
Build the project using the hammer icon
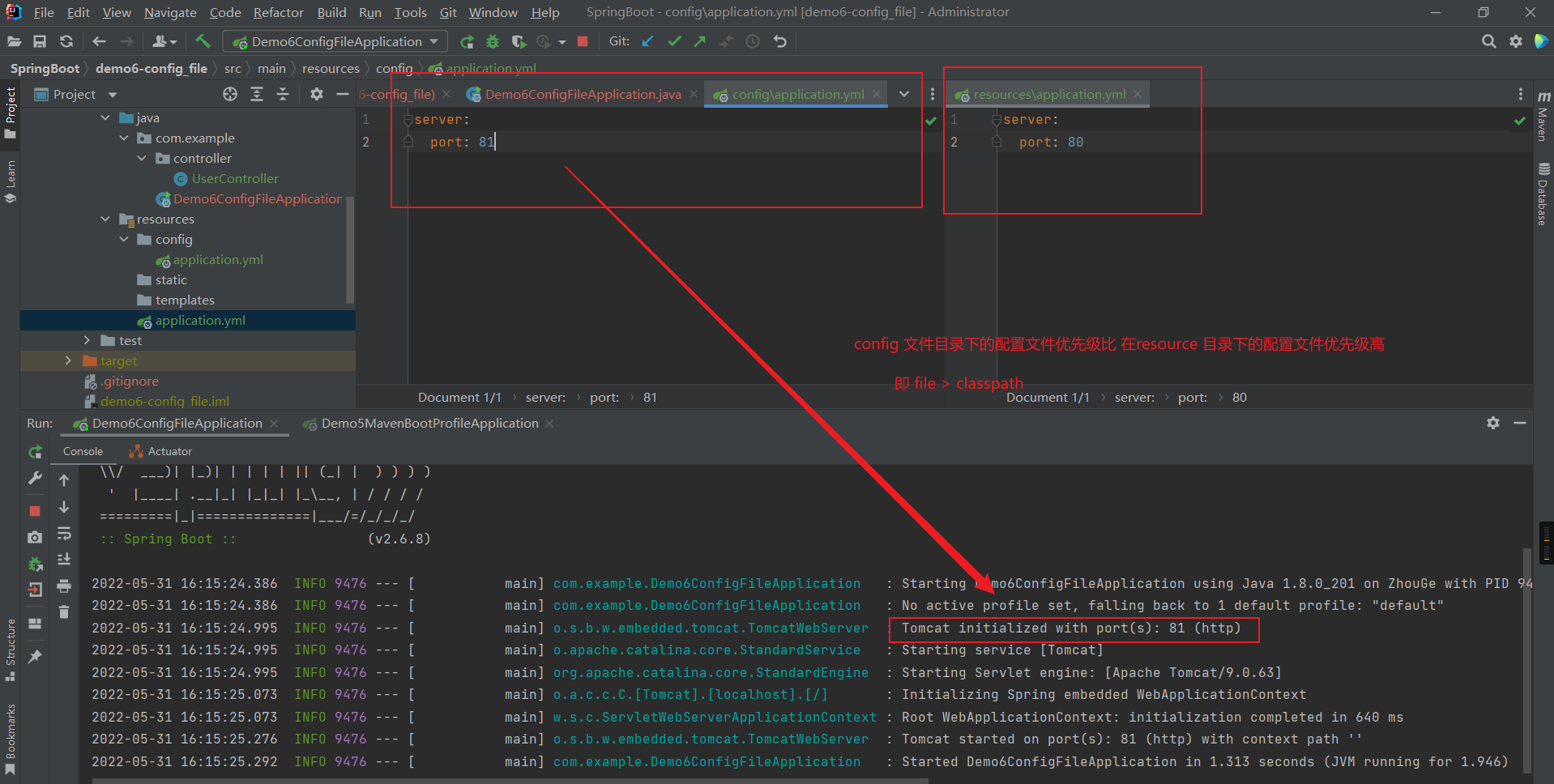tap(203, 40)
